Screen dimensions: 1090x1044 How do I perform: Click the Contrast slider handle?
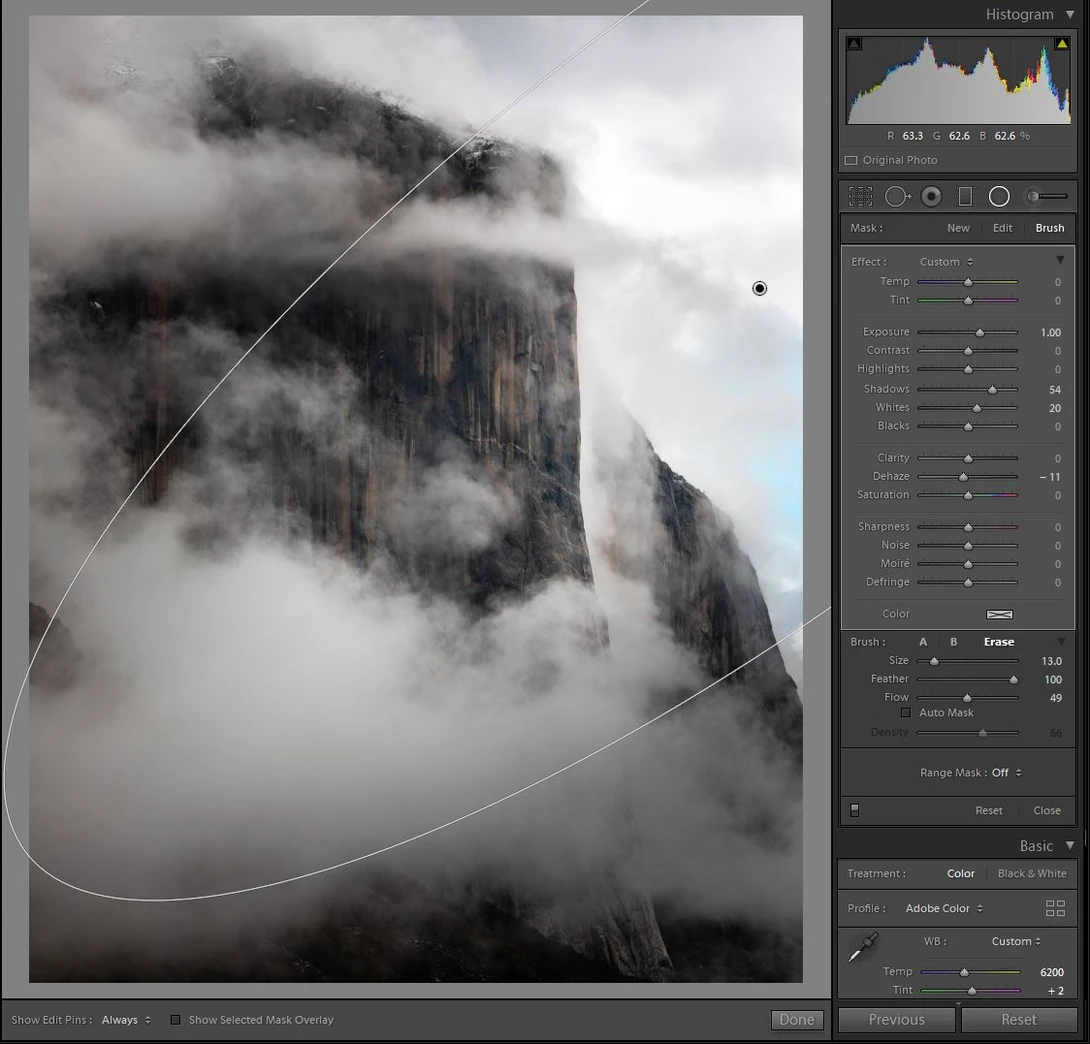click(x=968, y=350)
